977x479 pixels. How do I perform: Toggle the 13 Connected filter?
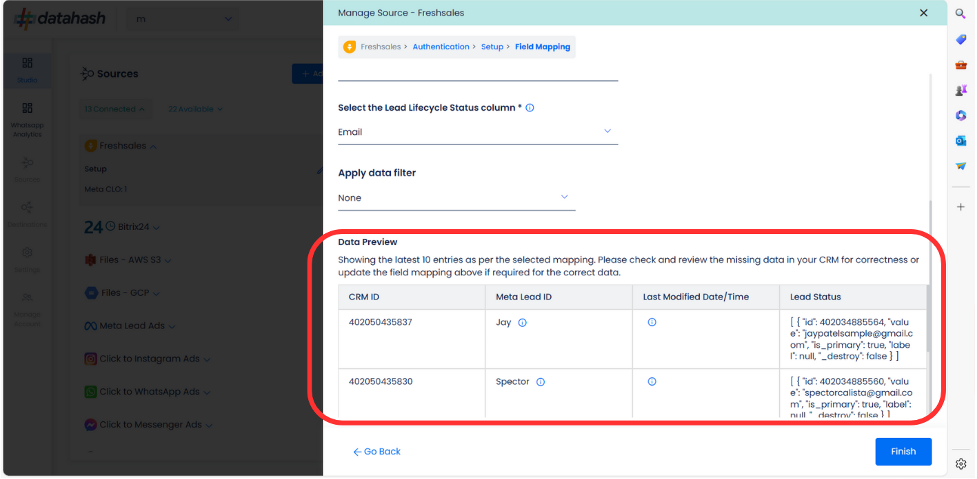tap(115, 109)
